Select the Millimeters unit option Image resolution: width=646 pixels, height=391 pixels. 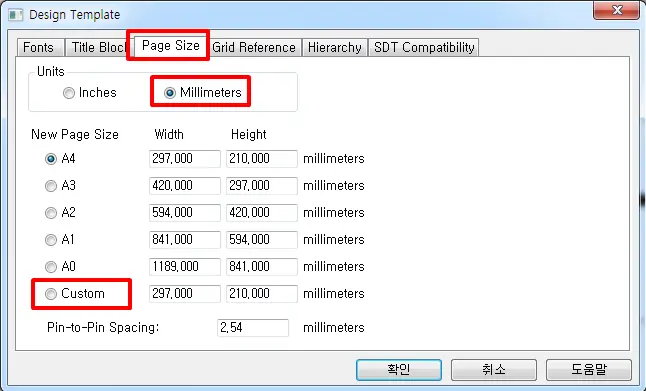click(203, 93)
